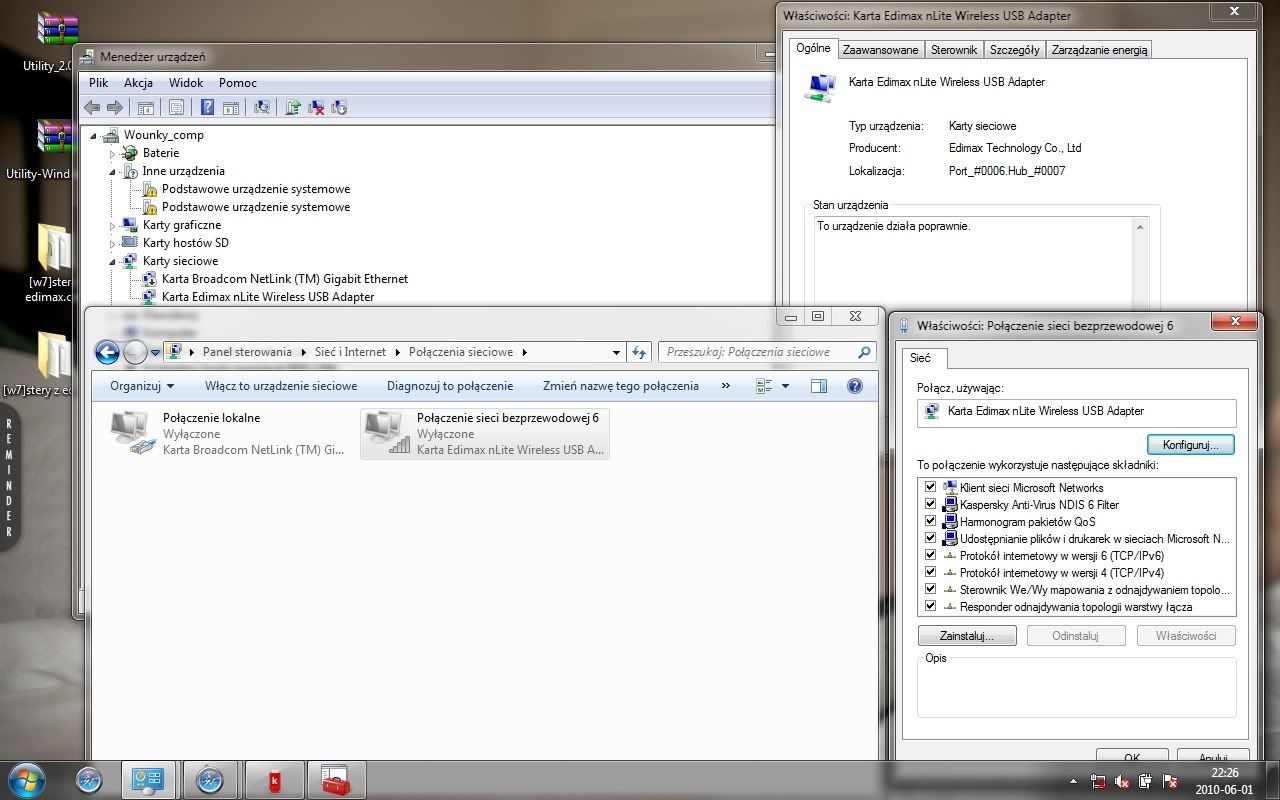This screenshot has height=800, width=1280.
Task: Click Zmień nazwę tego połączenia
Action: (x=621, y=386)
